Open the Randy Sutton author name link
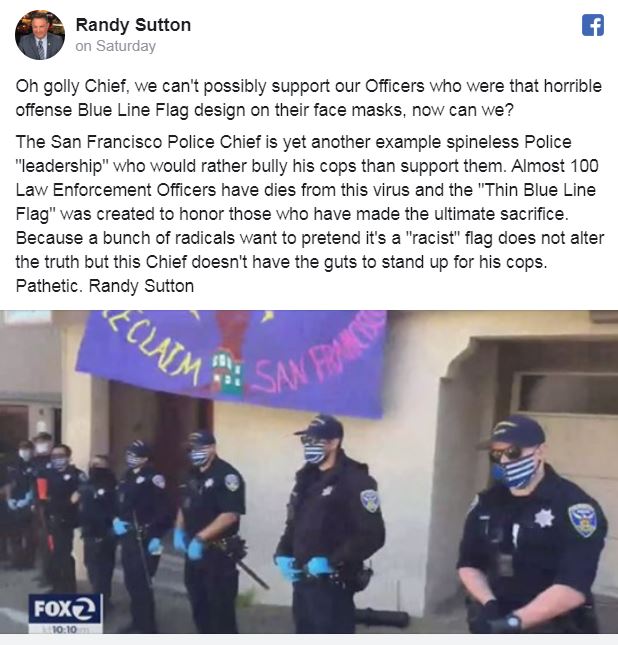 [133, 25]
